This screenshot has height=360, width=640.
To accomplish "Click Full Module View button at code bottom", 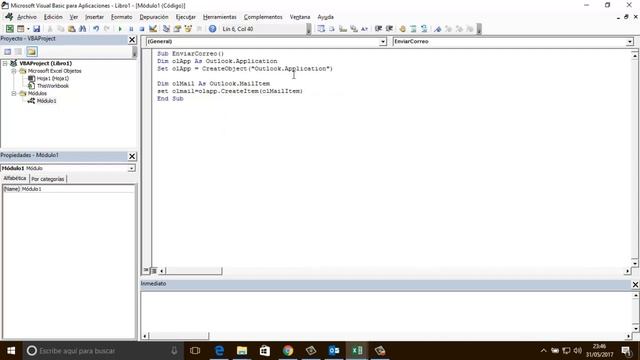I will (x=154, y=270).
